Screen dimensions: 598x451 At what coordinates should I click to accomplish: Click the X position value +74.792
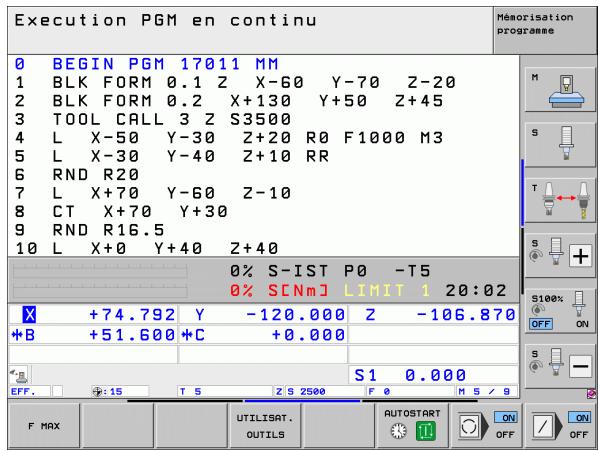pyautogui.click(x=132, y=315)
